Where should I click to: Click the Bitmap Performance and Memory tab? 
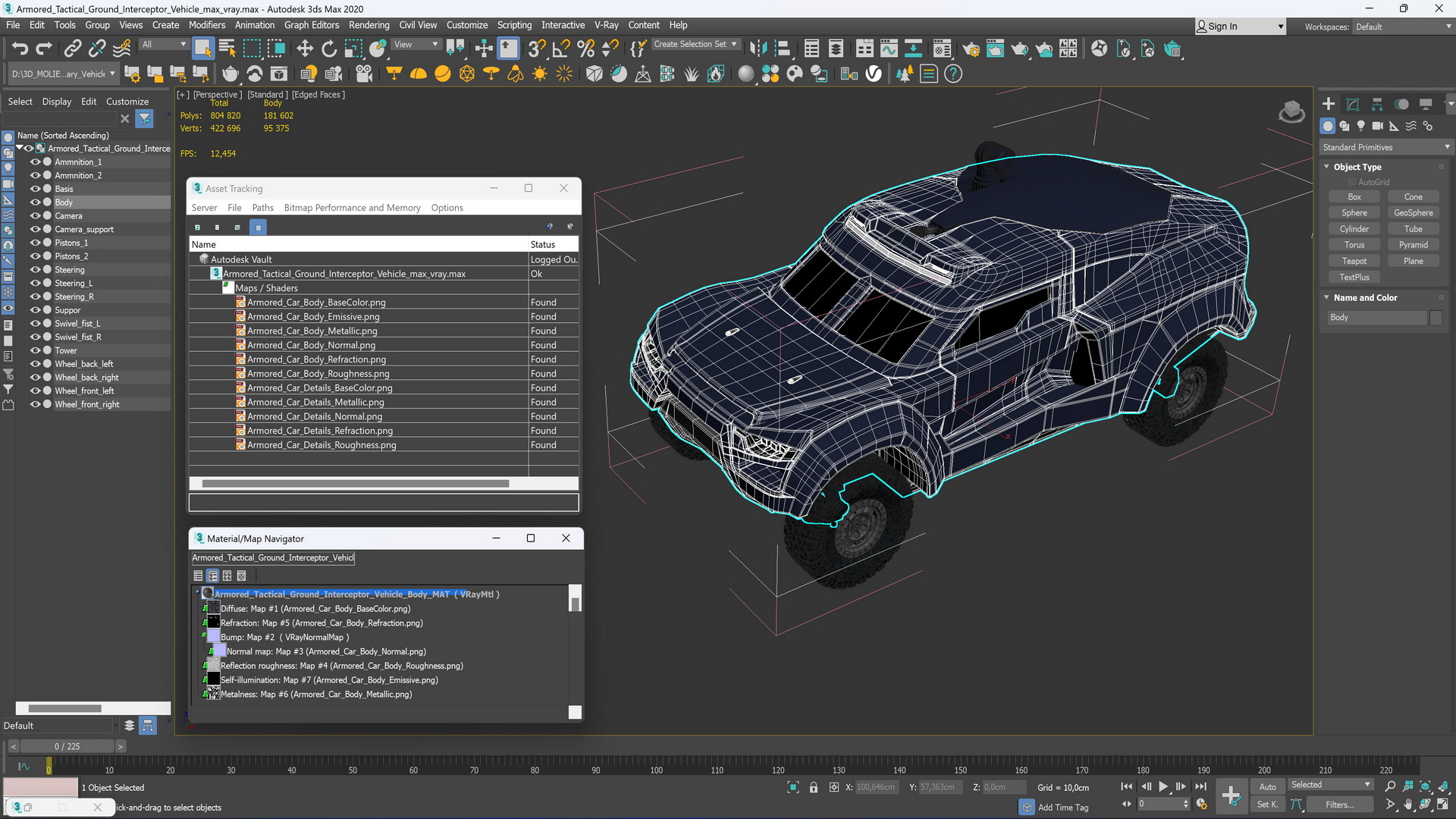pyautogui.click(x=352, y=207)
